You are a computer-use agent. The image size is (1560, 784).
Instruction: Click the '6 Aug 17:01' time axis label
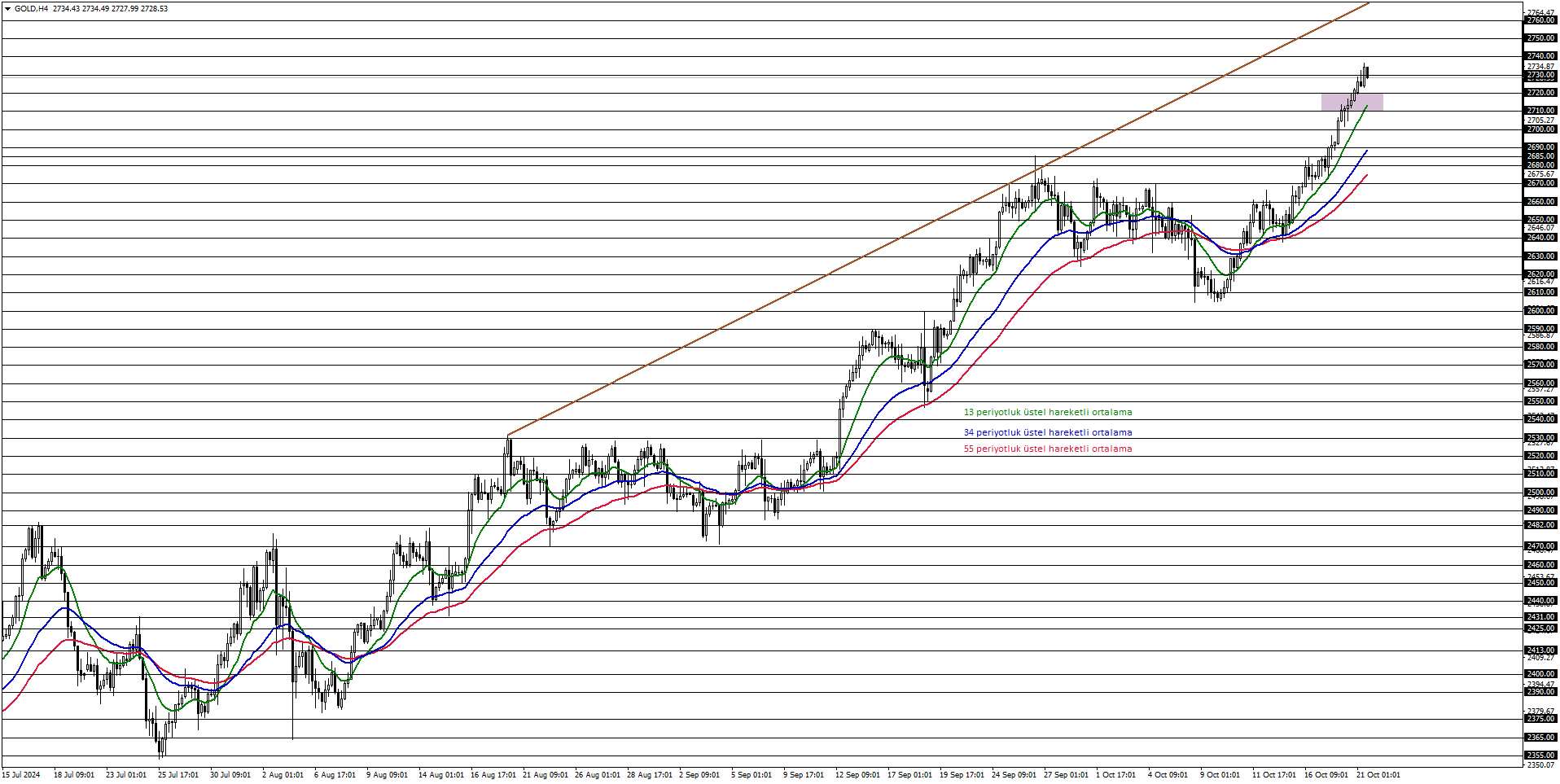[335, 775]
